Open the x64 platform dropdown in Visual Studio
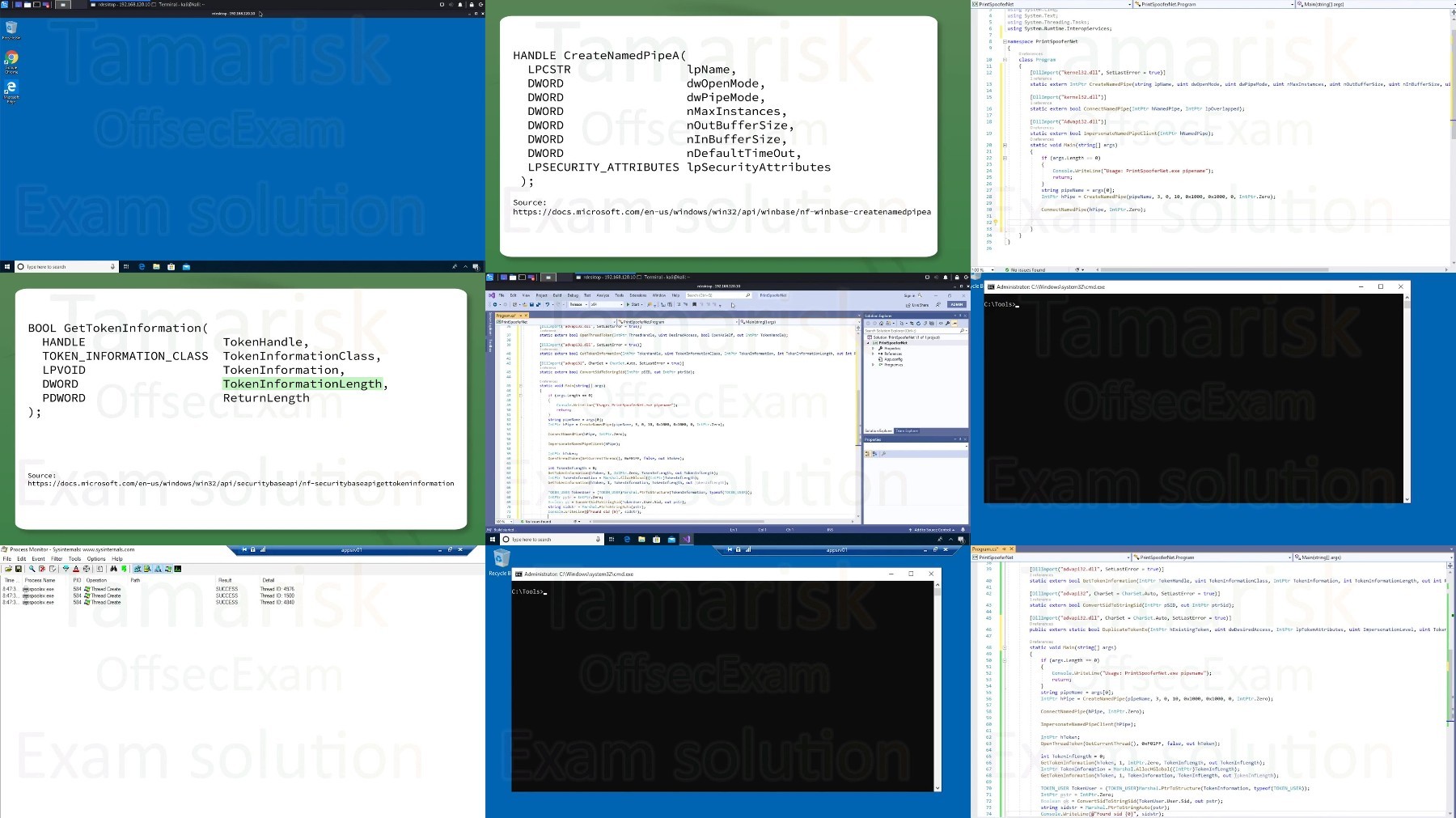 click(607, 304)
